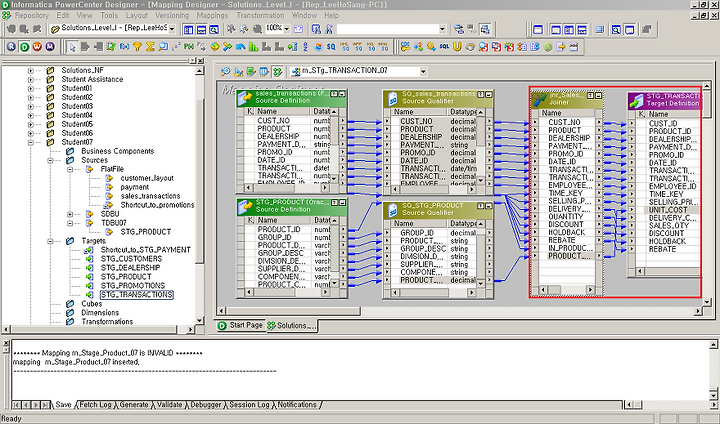Viewport: 720px width, 424px height.
Task: Collapse the Sources tree node
Action: 51,160
